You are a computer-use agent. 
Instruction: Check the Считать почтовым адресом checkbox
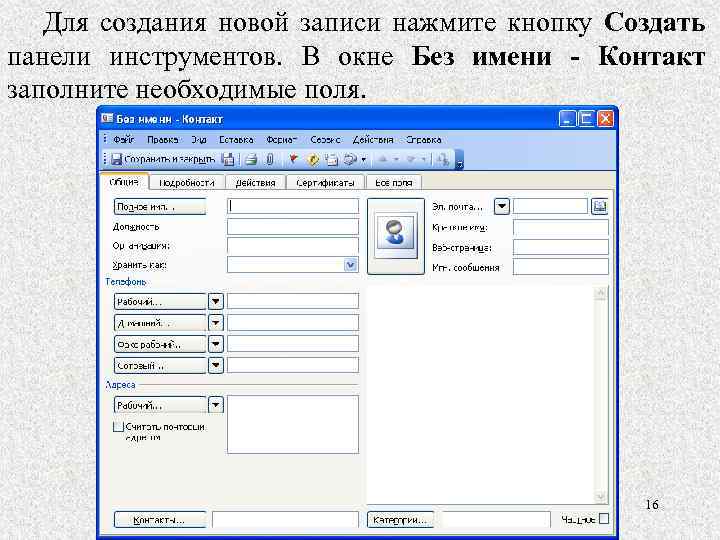tap(118, 427)
